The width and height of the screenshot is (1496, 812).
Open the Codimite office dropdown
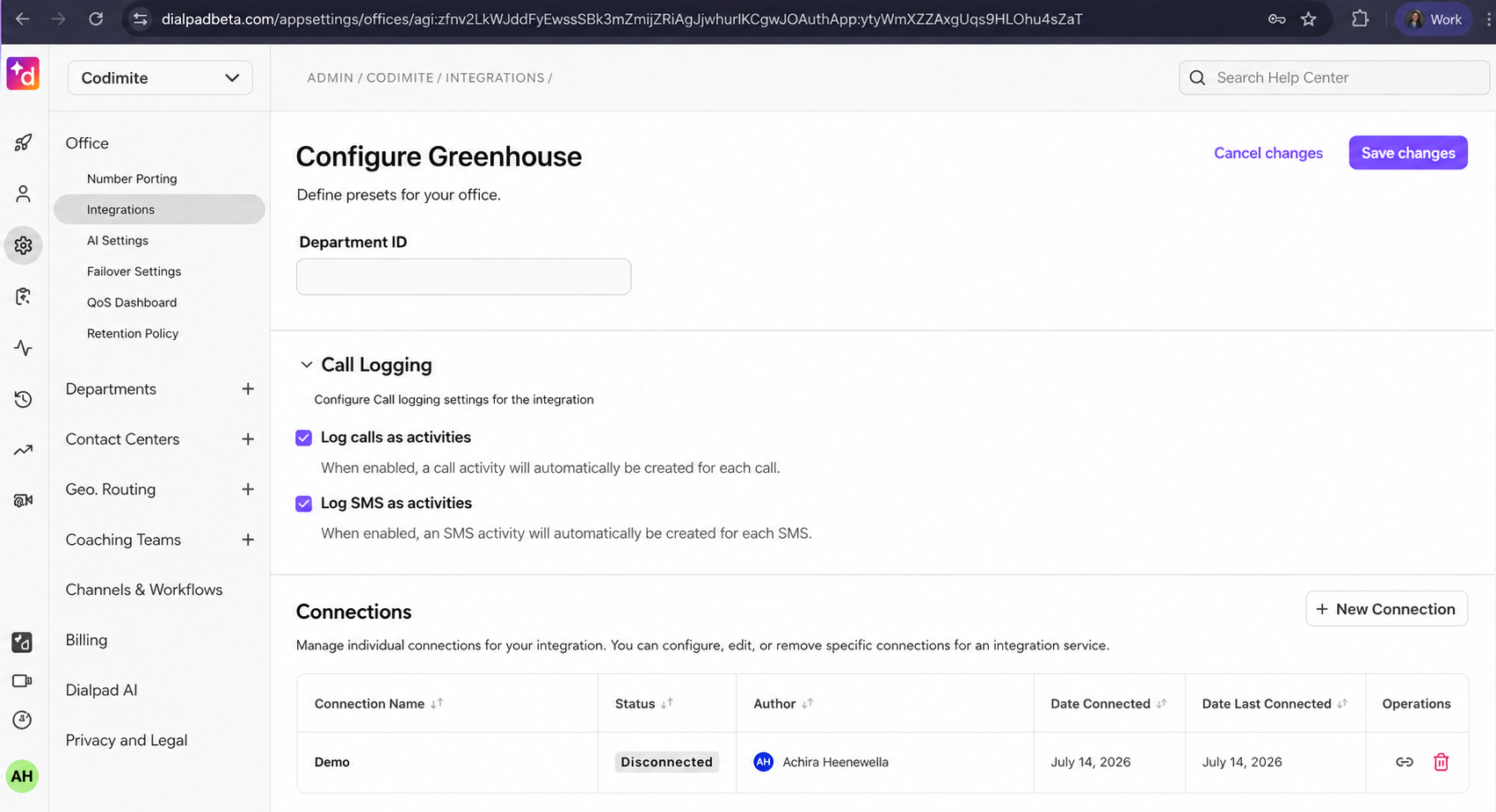[160, 77]
